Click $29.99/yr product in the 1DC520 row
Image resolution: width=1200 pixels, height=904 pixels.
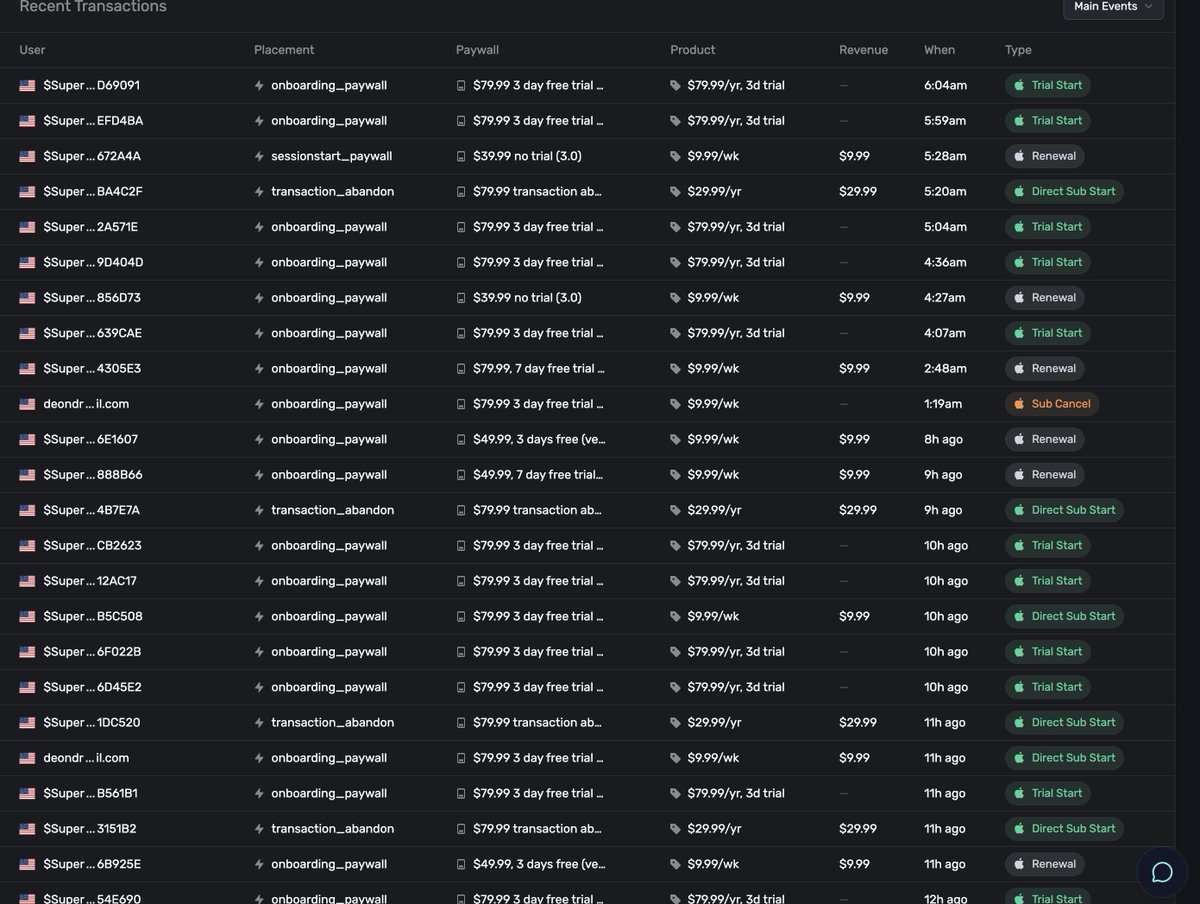click(714, 722)
